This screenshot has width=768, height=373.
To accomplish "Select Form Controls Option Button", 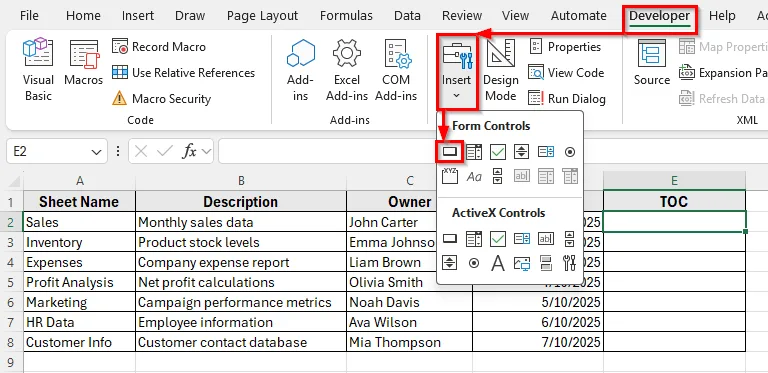I will [x=570, y=152].
